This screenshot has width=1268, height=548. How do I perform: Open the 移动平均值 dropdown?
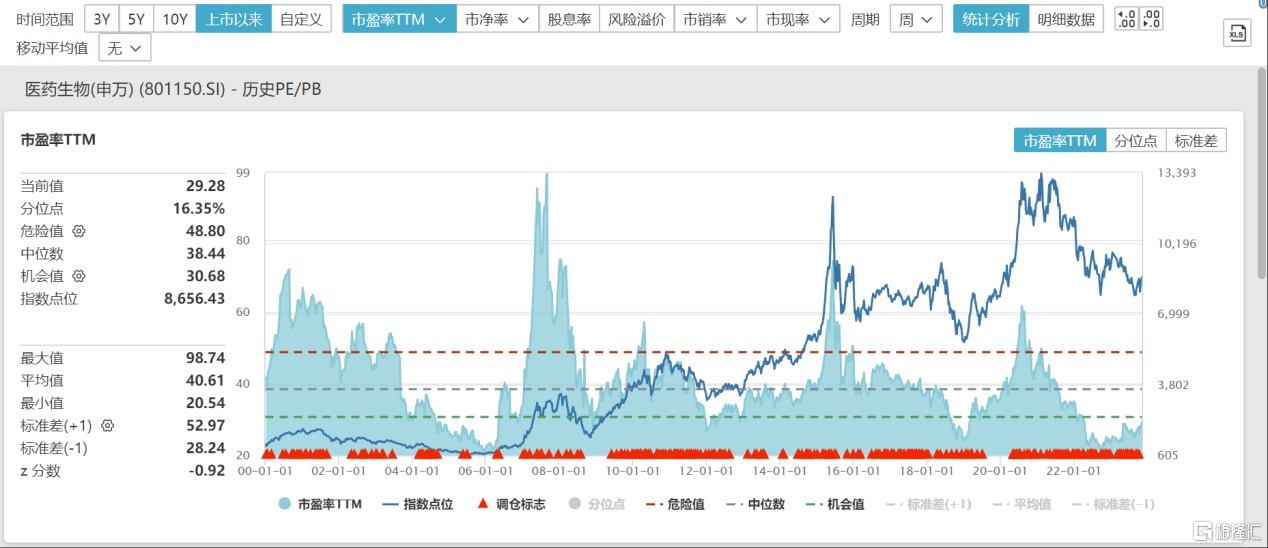point(125,47)
